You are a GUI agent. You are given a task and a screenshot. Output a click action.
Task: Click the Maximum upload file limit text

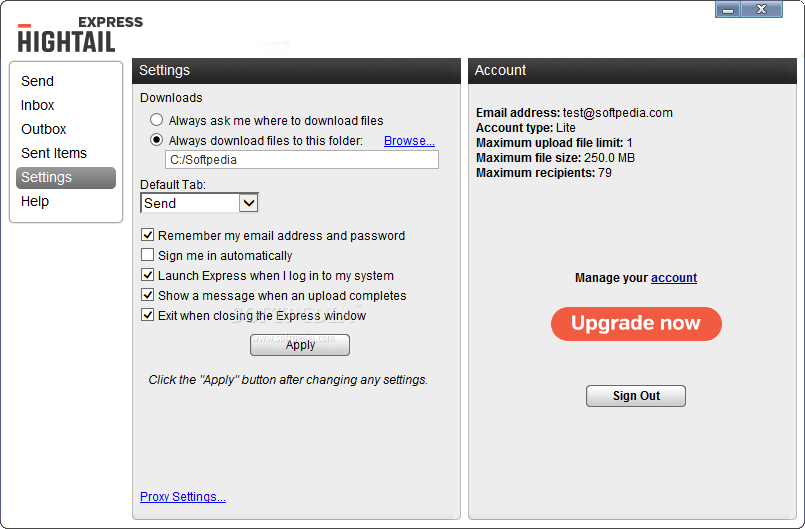554,143
